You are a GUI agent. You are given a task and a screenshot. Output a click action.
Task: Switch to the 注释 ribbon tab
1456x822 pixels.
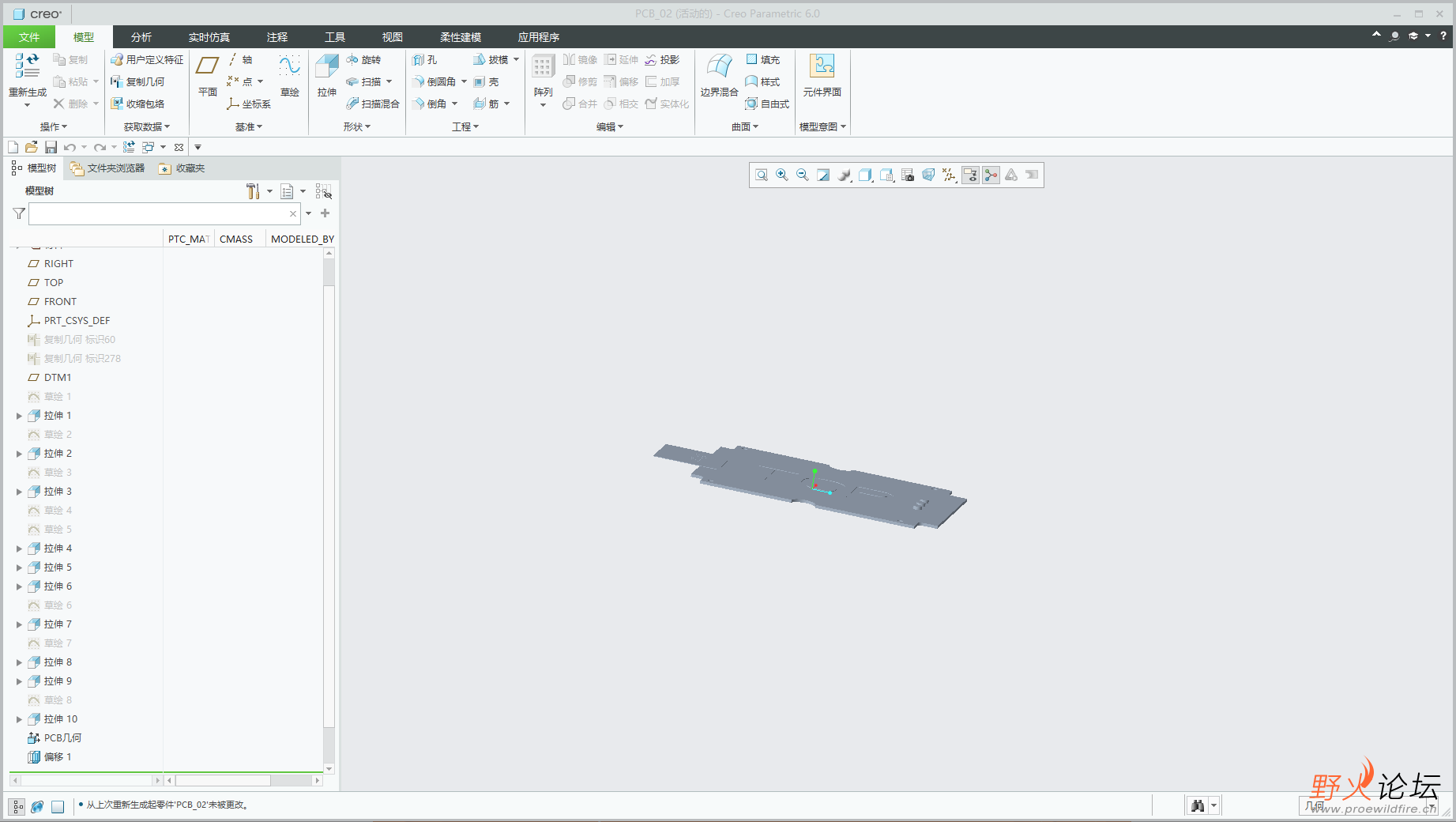tap(277, 37)
